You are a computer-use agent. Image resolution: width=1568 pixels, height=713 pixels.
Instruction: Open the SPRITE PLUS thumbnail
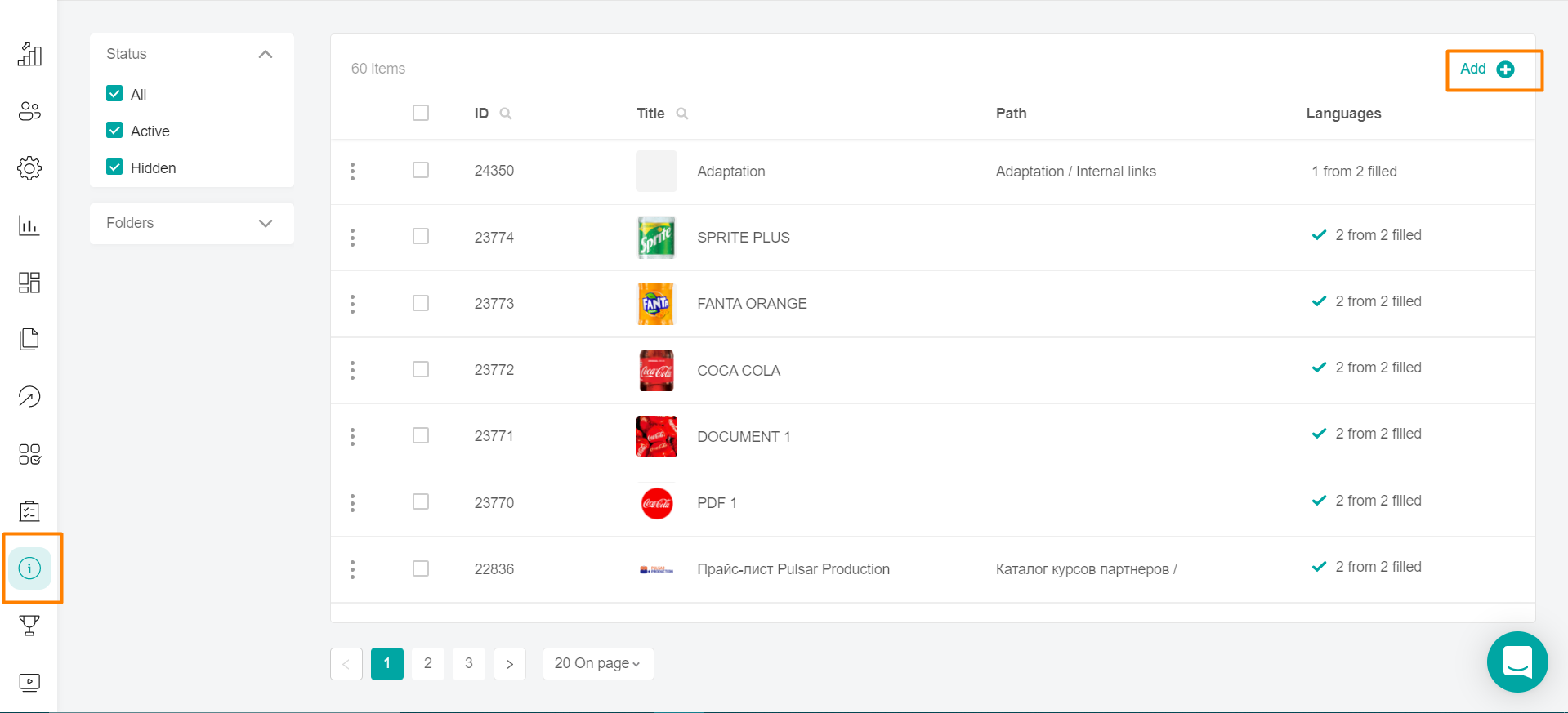[x=656, y=238]
